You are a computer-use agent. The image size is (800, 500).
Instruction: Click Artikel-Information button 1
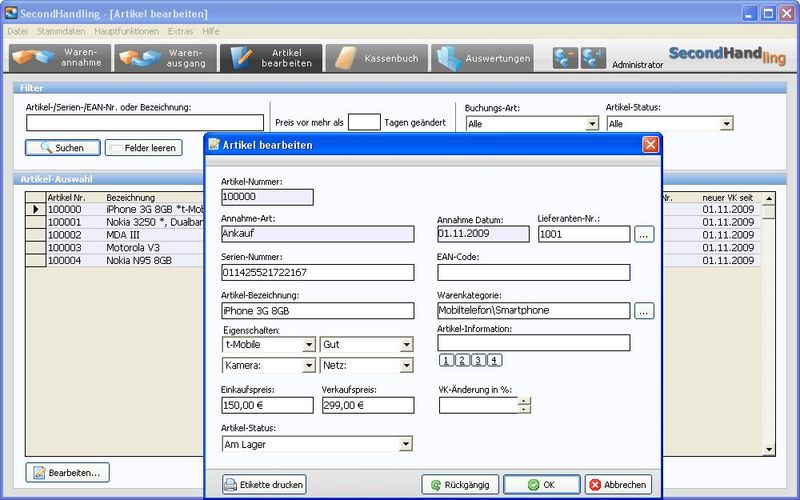click(446, 360)
